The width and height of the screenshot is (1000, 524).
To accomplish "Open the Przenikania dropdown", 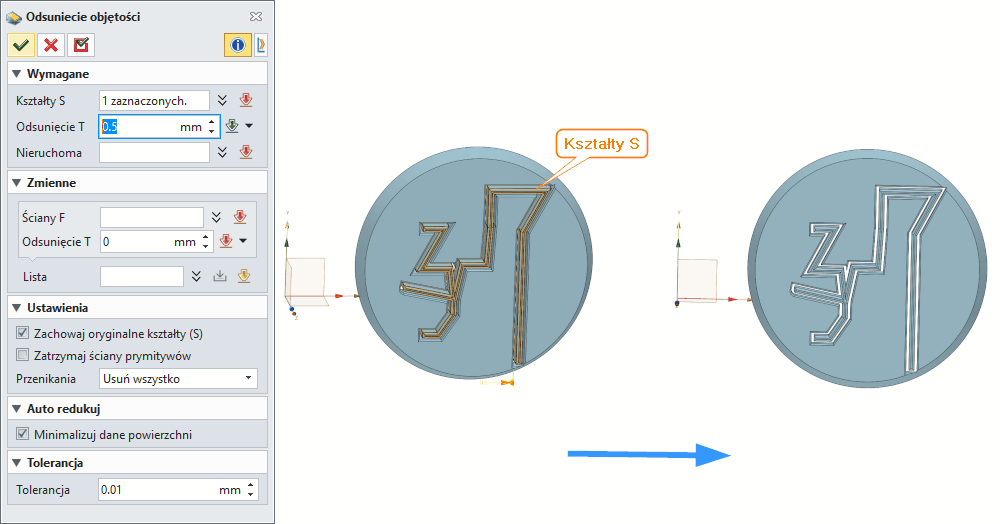I will [178, 379].
